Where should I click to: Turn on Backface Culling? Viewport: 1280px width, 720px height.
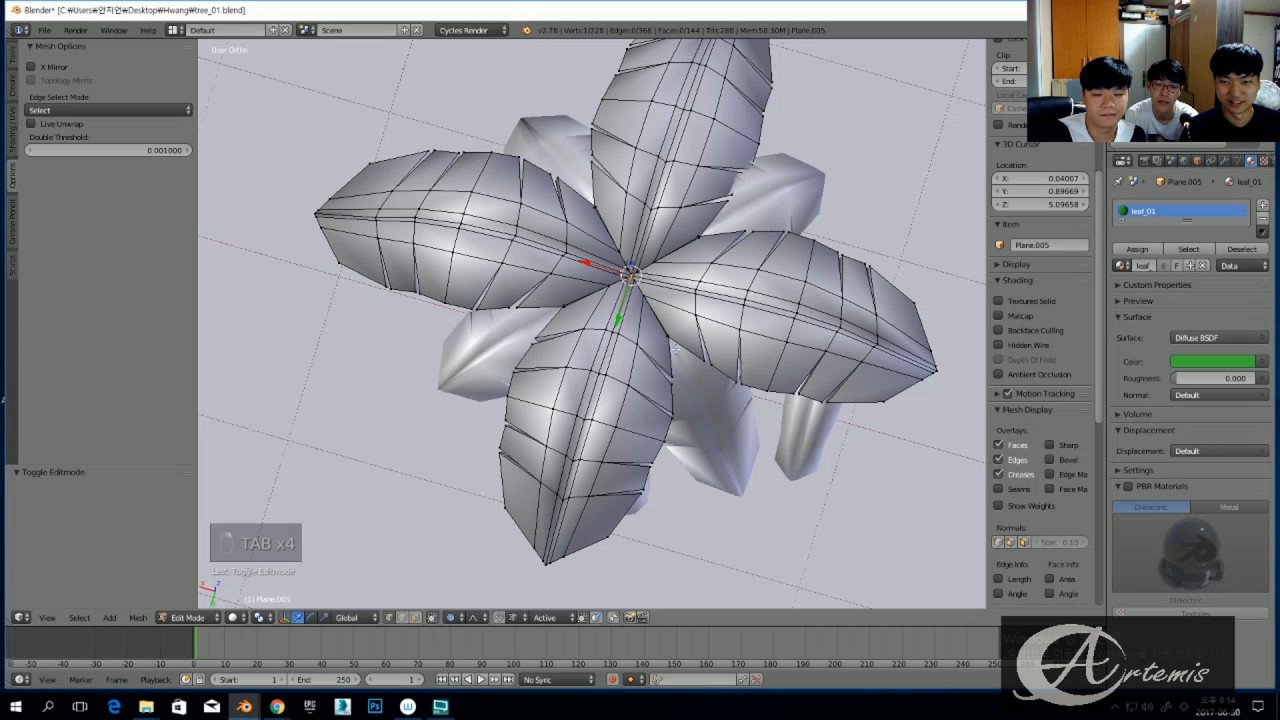tap(998, 331)
